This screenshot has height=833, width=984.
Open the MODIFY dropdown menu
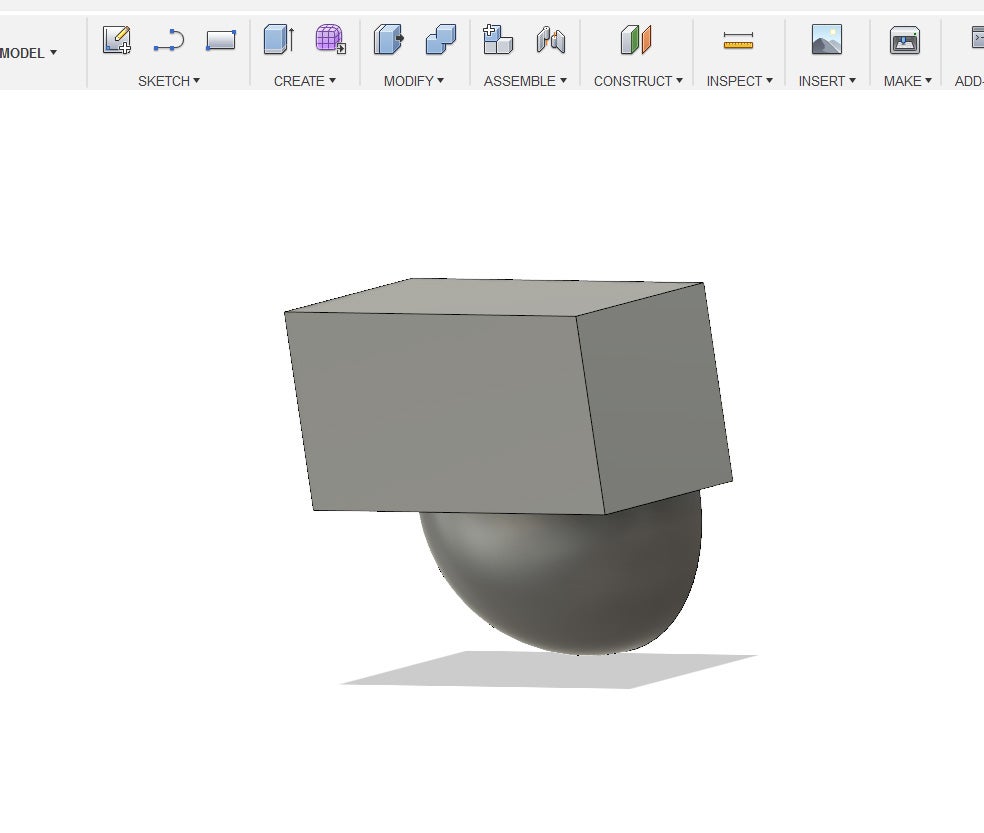coord(414,81)
